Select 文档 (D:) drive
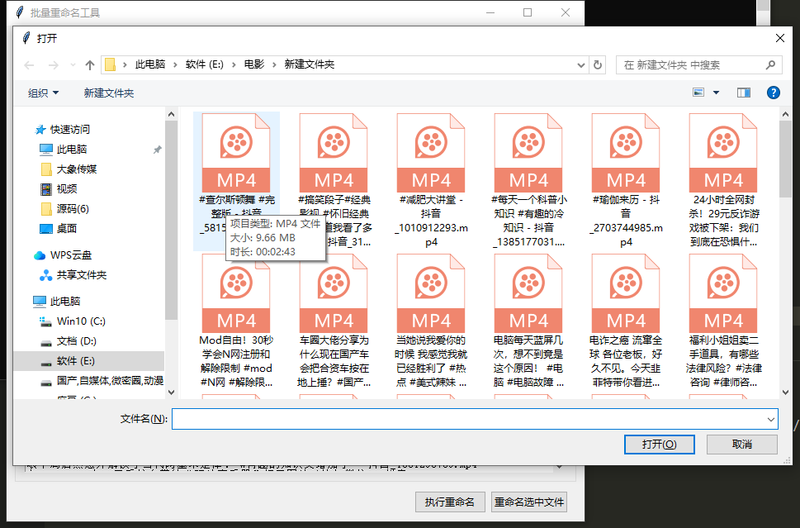The height and width of the screenshot is (528, 800). (76, 341)
